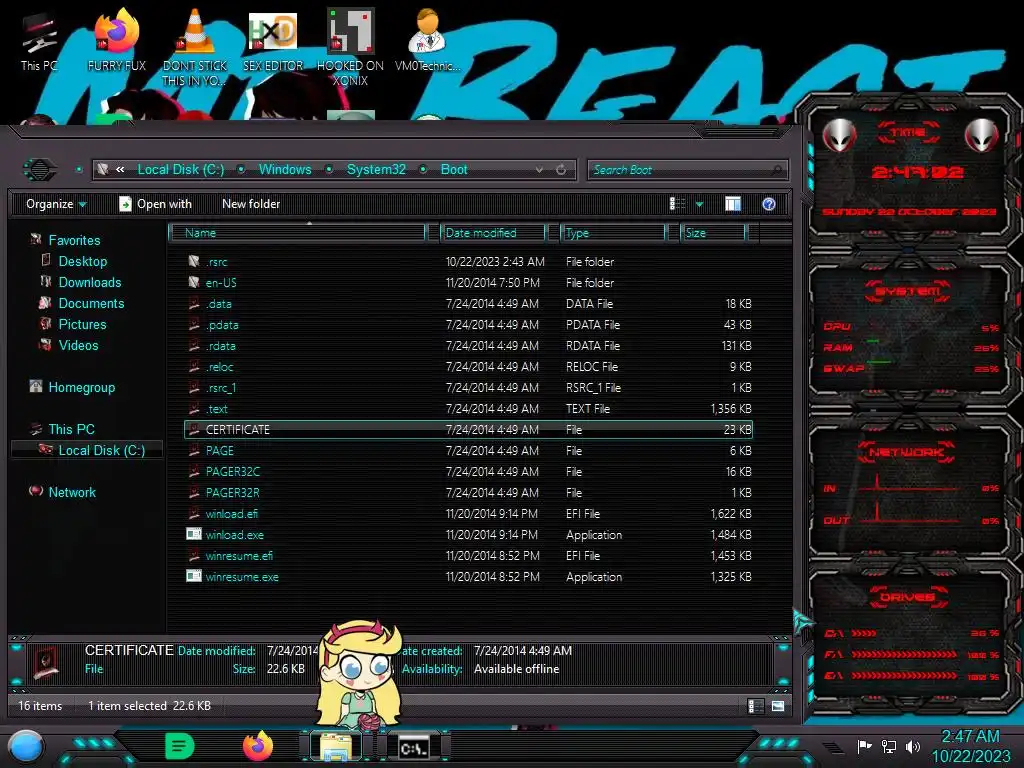1024x768 pixels.
Task: Select the .data file
Action: (x=219, y=304)
